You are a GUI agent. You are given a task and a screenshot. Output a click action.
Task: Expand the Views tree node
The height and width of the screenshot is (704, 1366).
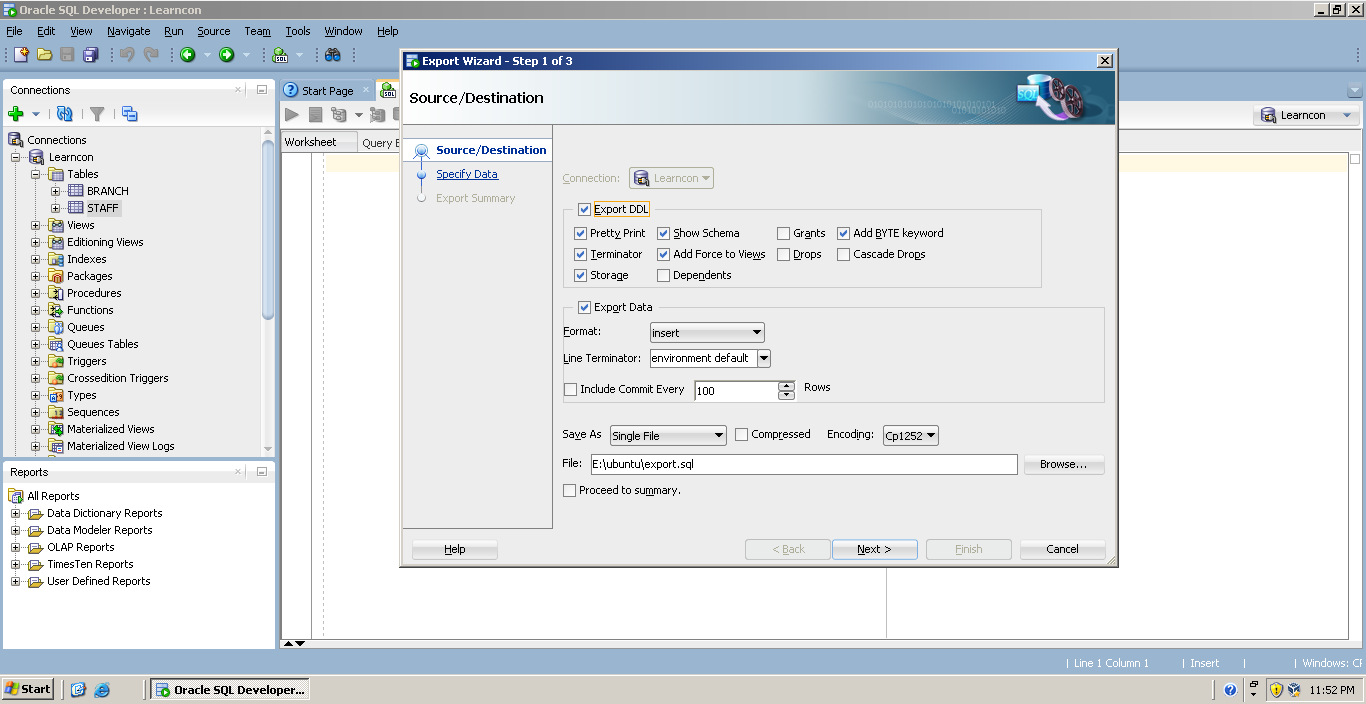36,225
